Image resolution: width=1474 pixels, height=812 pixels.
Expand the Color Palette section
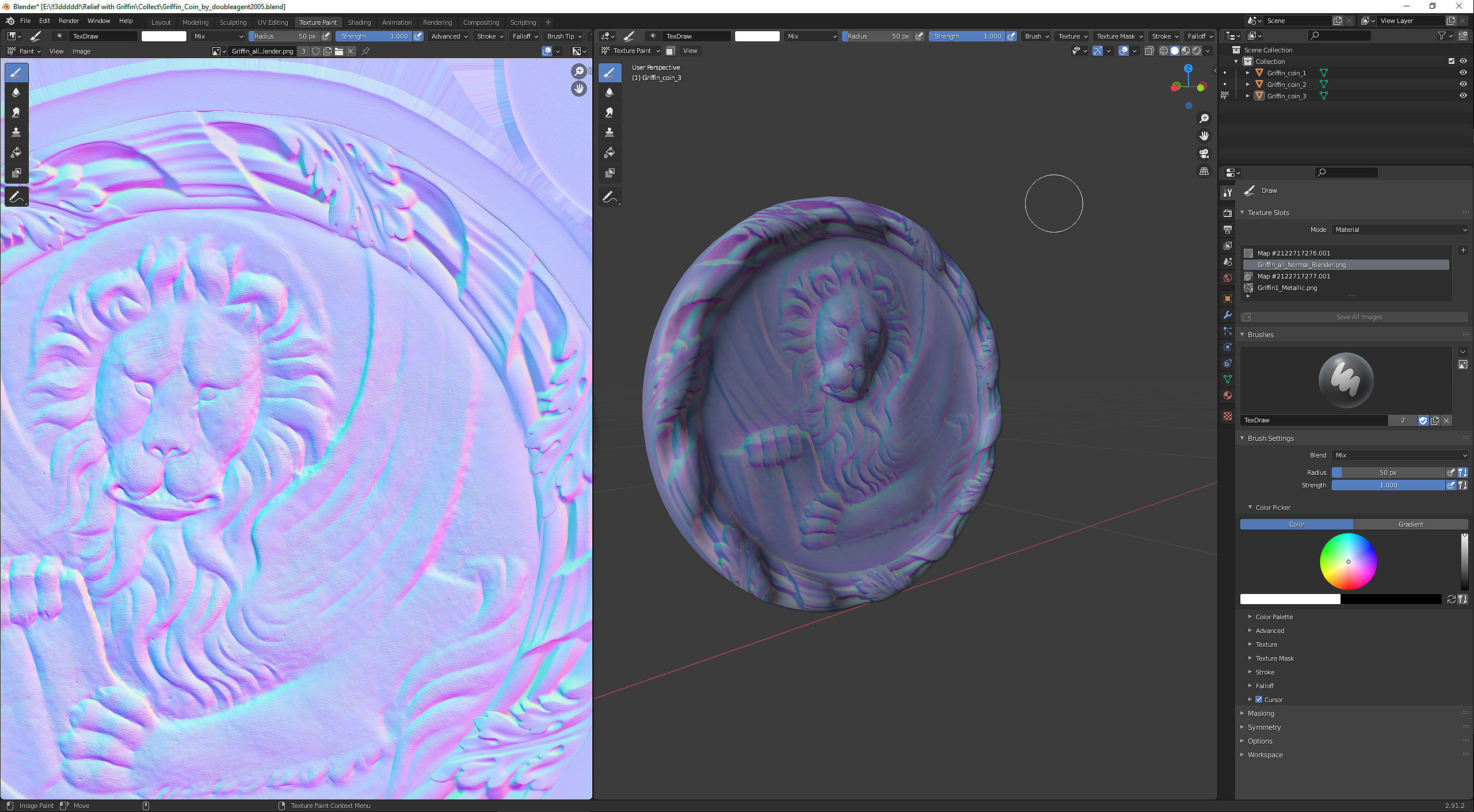pyautogui.click(x=1274, y=617)
